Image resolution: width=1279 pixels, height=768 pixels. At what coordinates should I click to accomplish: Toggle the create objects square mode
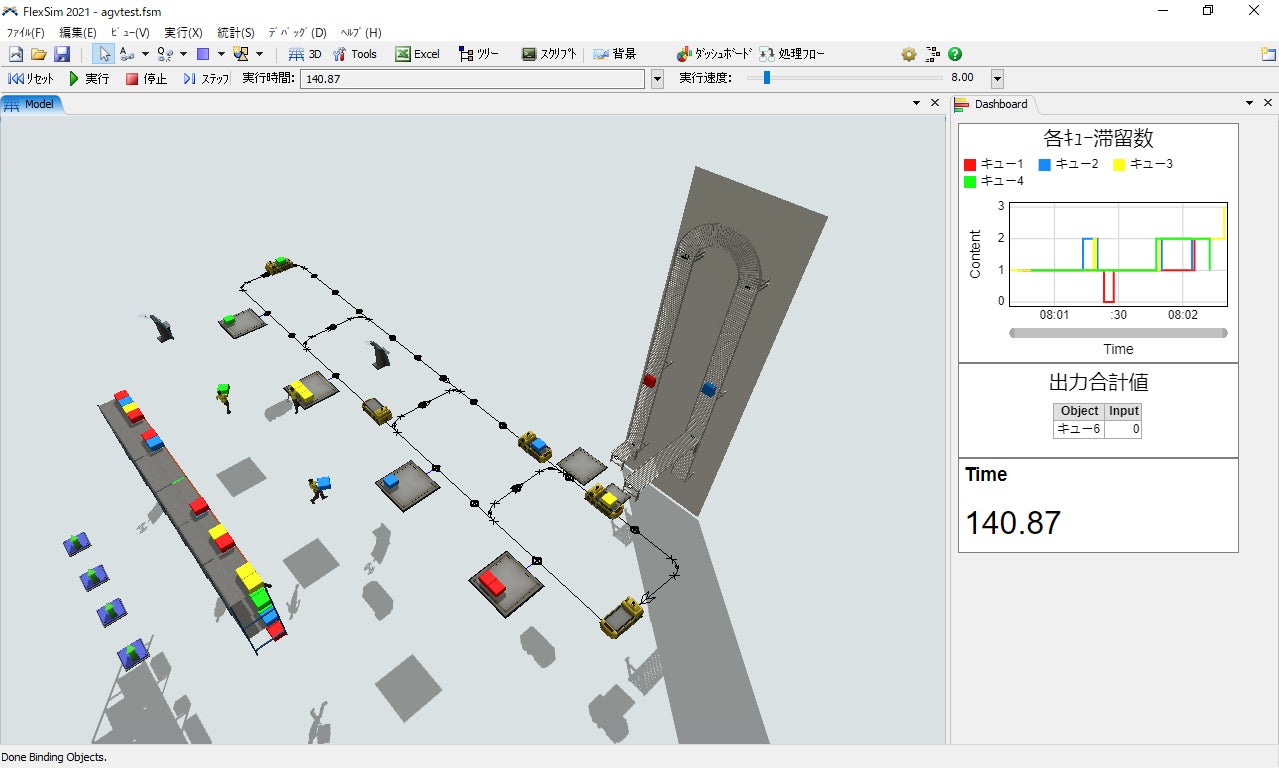click(203, 54)
